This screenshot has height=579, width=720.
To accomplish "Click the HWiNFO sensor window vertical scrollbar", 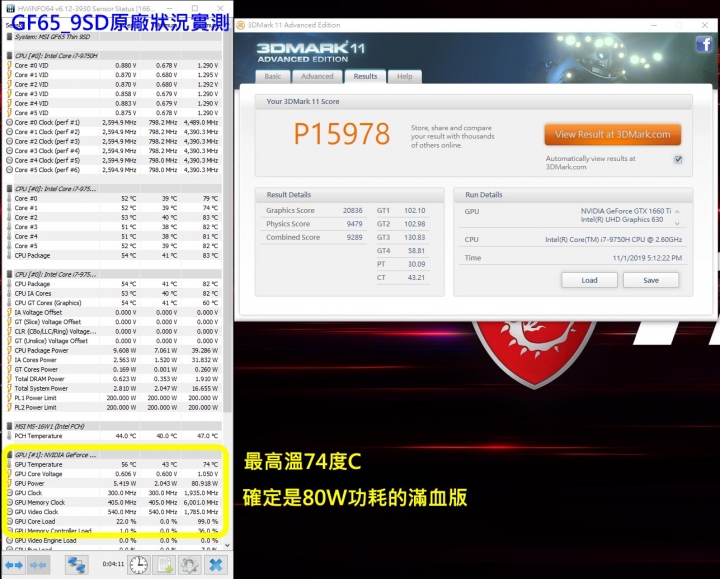I will [227, 220].
